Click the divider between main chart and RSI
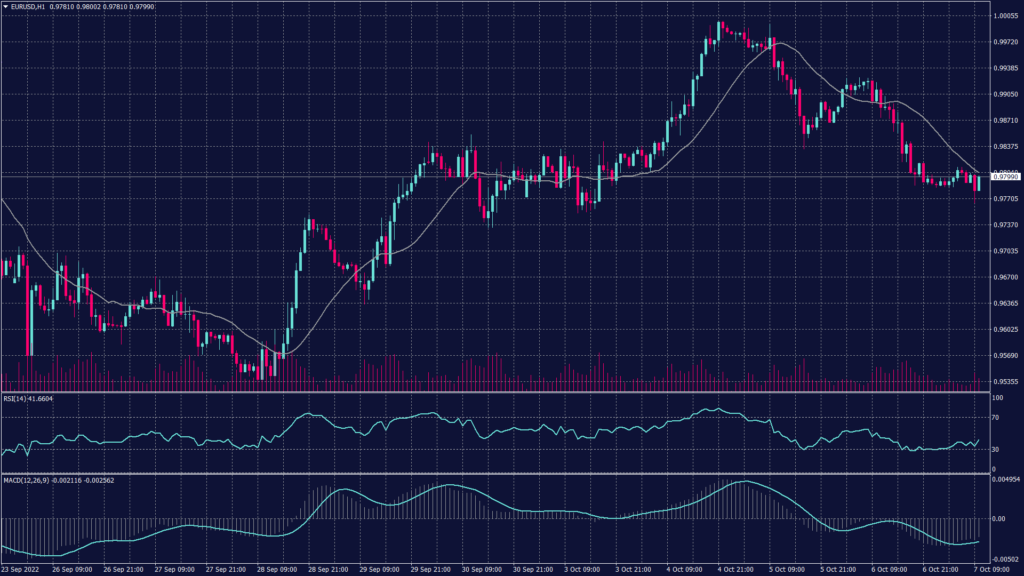This screenshot has height=576, width=1024. 500,392
